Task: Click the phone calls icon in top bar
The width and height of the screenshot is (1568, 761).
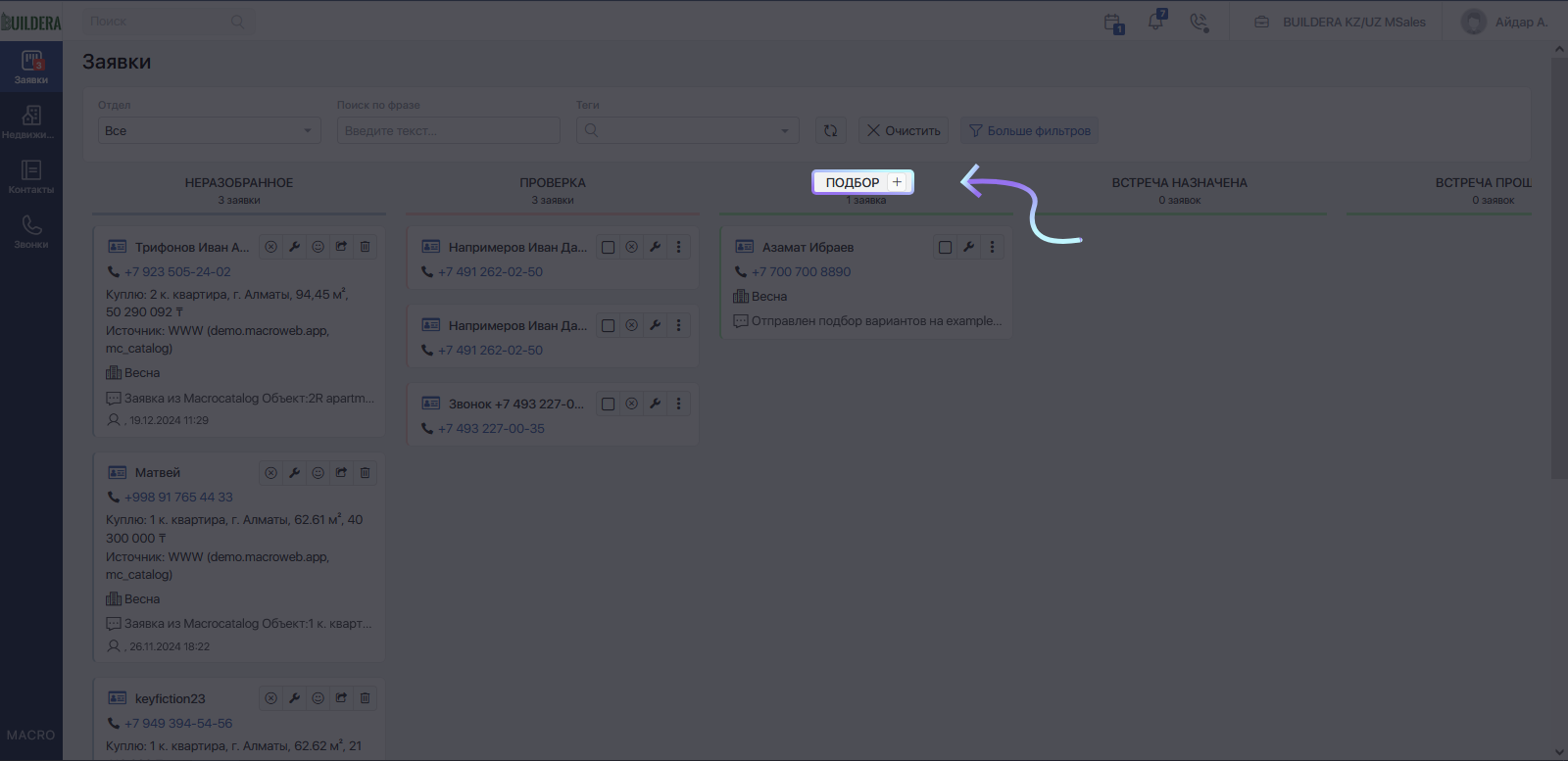Action: coord(1200,22)
